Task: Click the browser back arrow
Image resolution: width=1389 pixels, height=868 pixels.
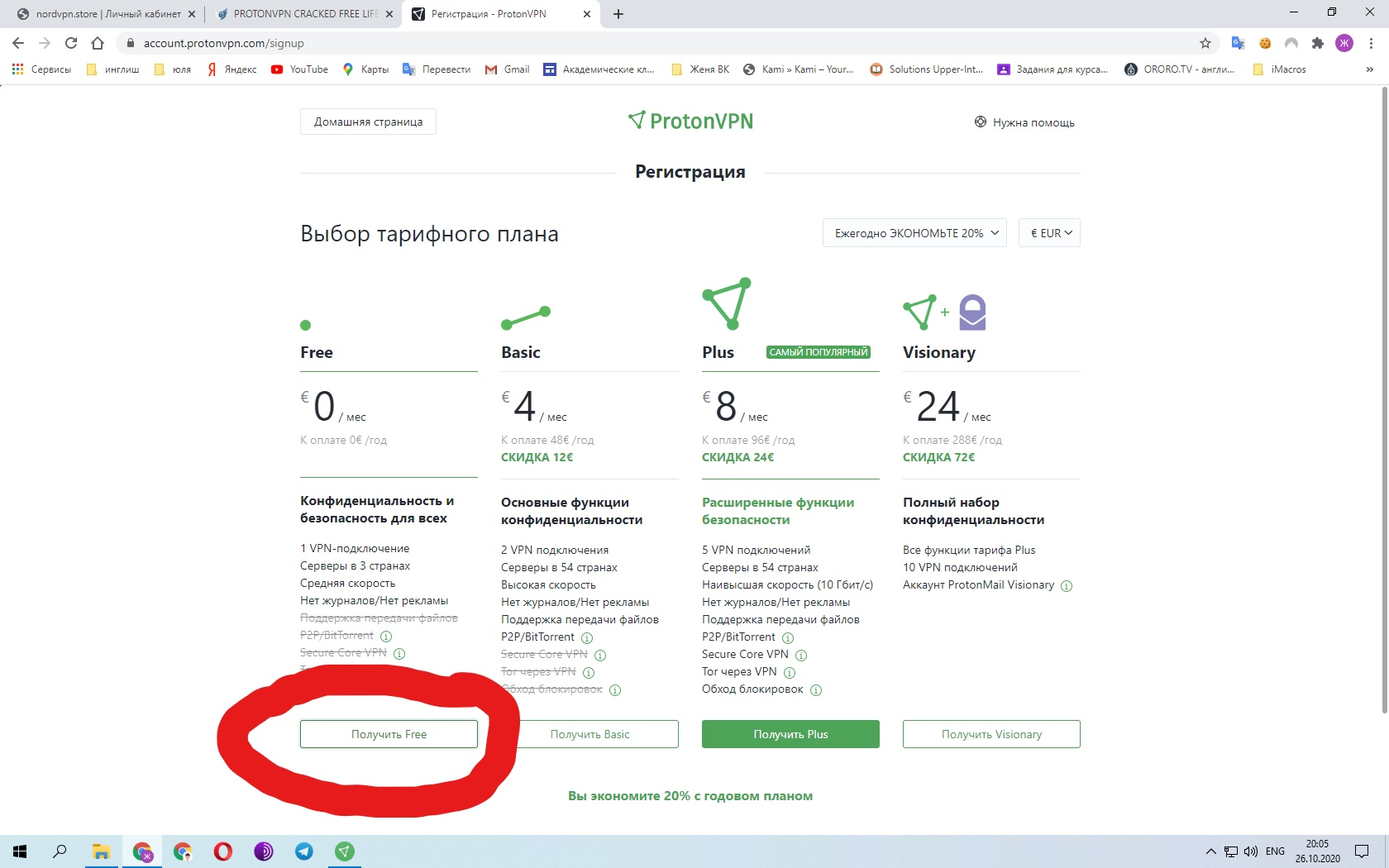Action: [x=18, y=43]
